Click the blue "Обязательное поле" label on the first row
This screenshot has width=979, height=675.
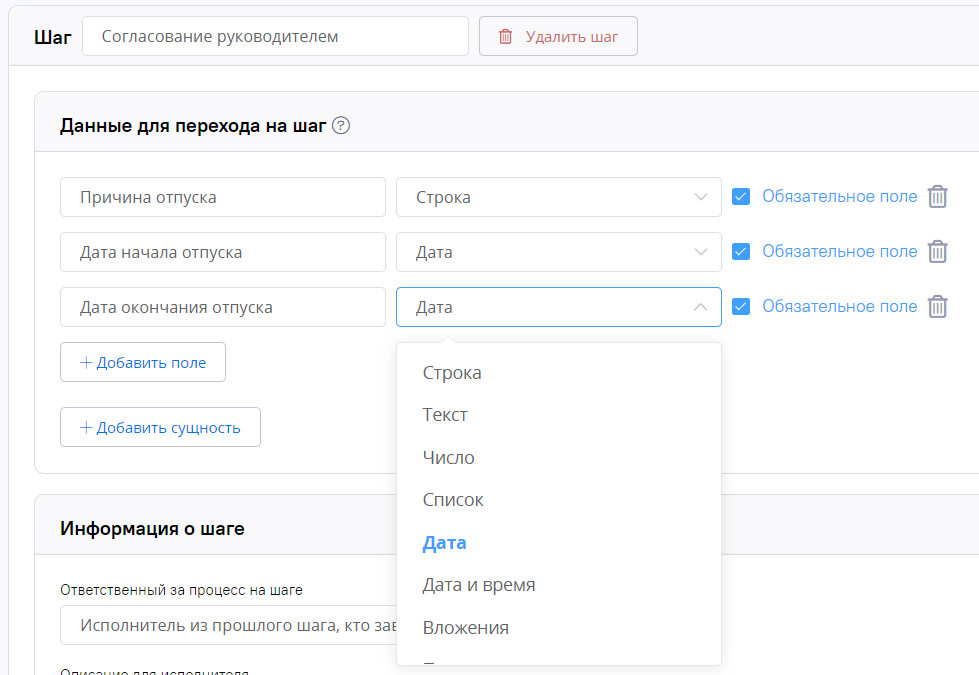point(840,196)
